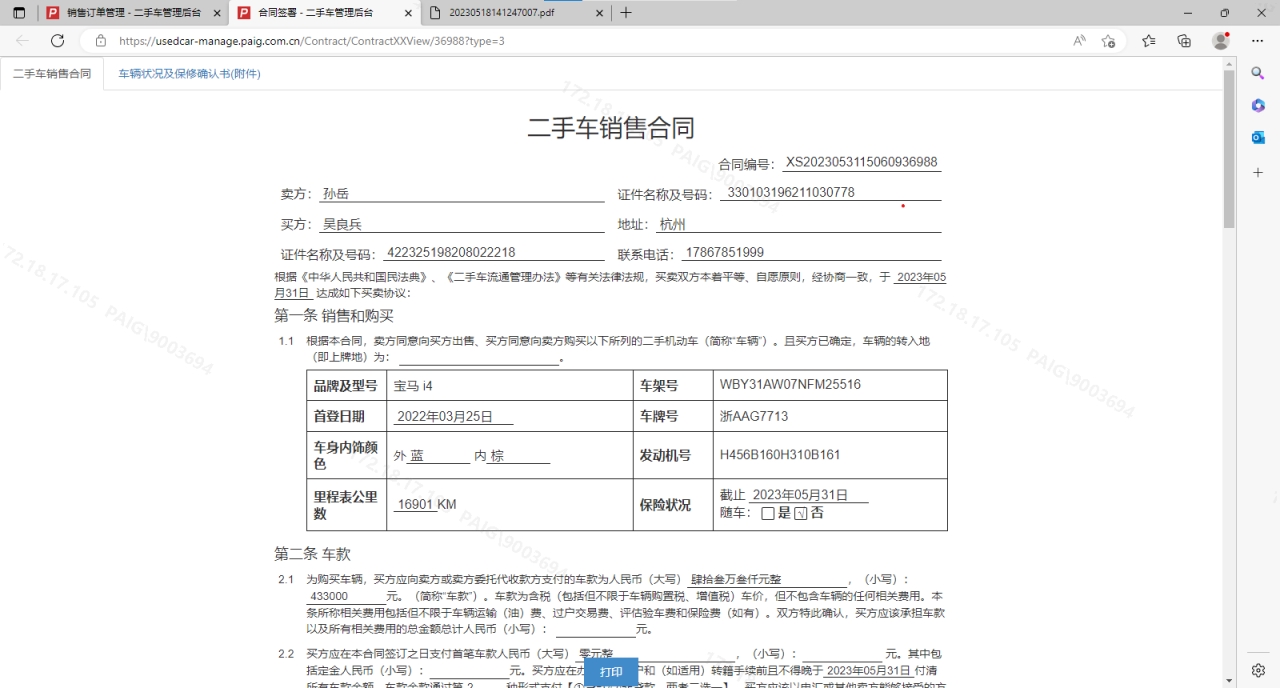Click the mileage value 16901

(x=415, y=505)
